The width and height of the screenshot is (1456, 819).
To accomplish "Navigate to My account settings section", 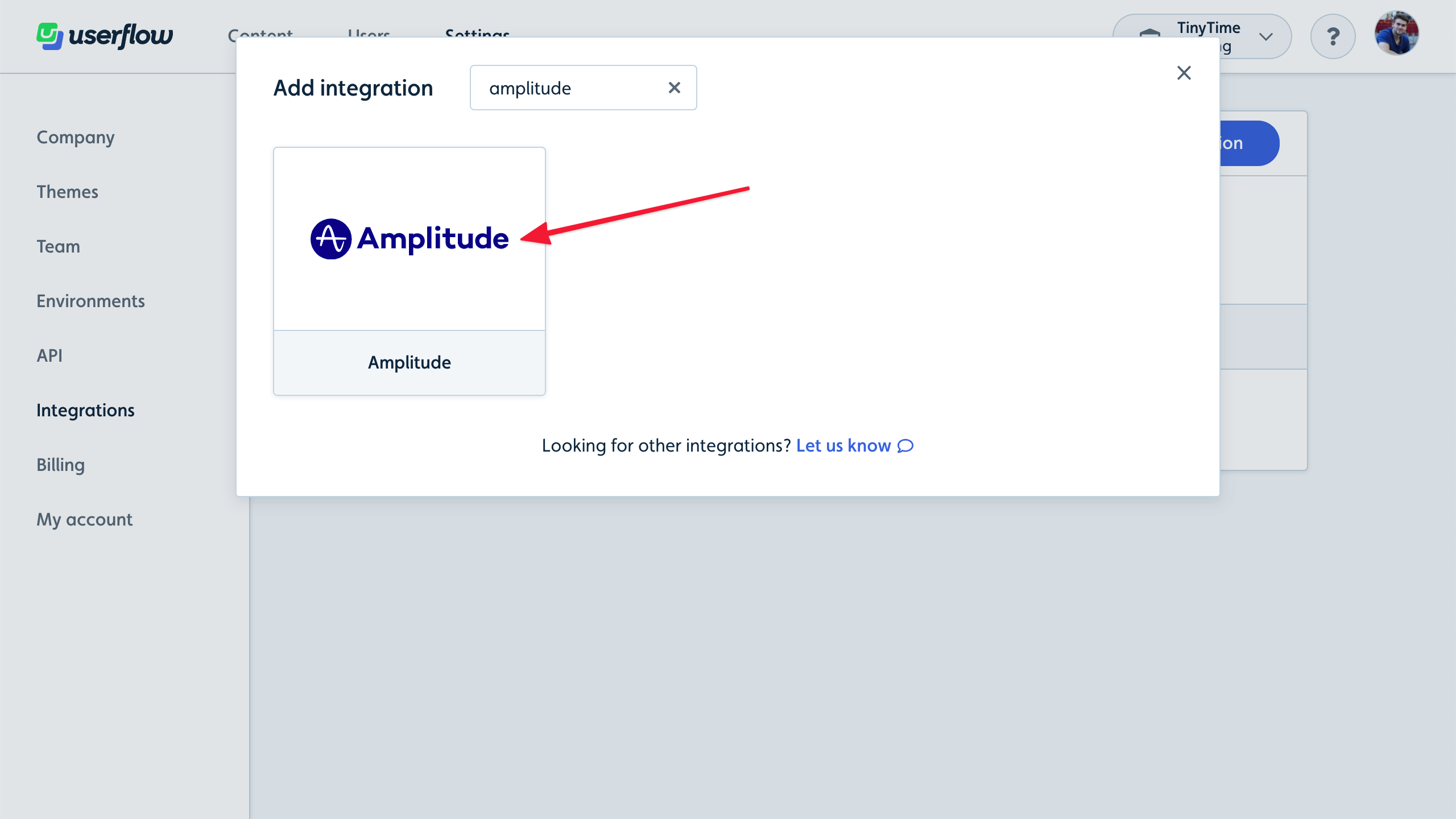I will [x=84, y=519].
